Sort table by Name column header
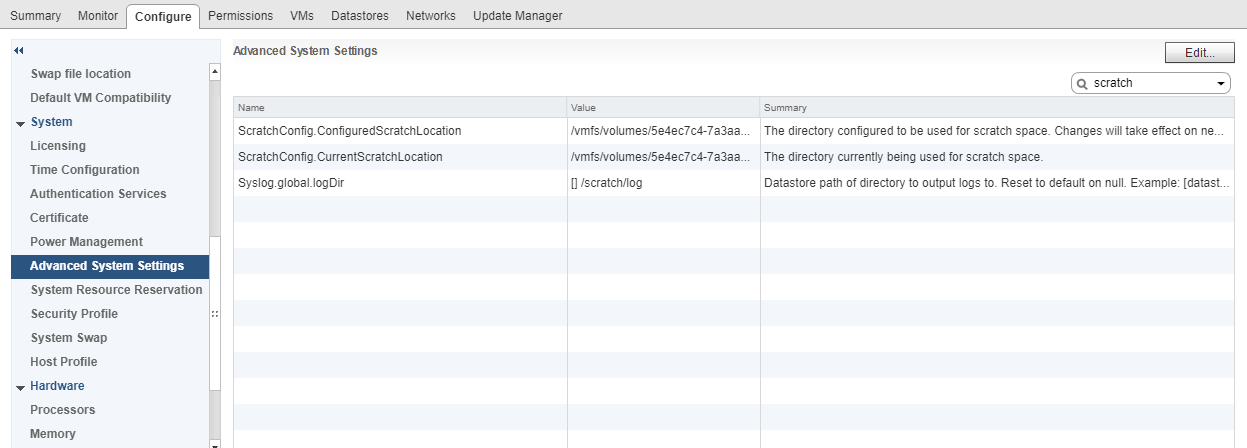1247x448 pixels. [x=400, y=107]
